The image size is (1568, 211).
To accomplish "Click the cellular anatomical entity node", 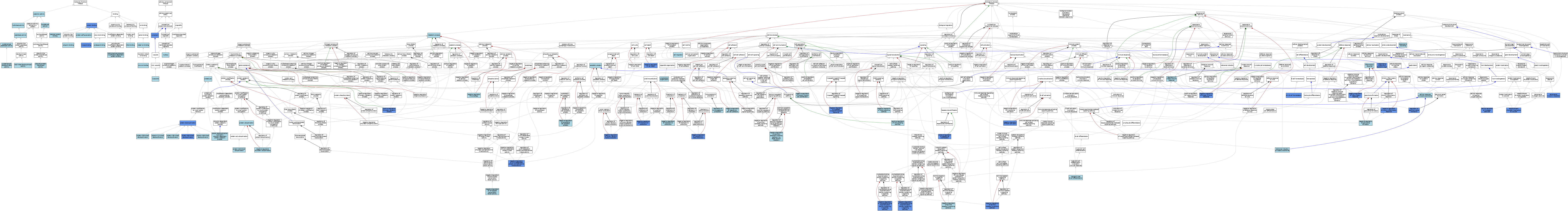I will (166, 14).
